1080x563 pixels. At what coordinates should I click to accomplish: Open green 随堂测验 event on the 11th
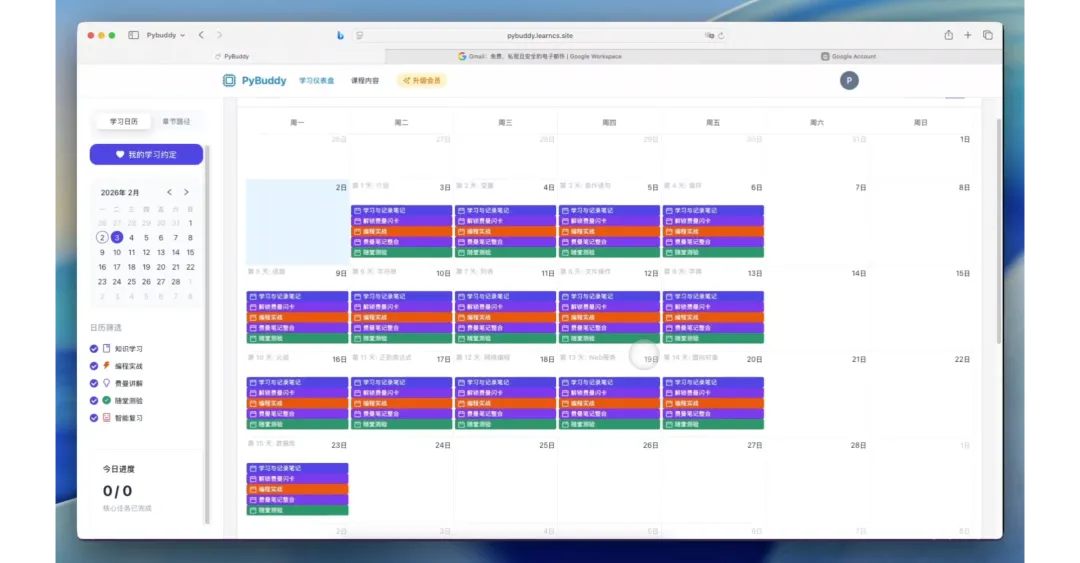point(506,338)
